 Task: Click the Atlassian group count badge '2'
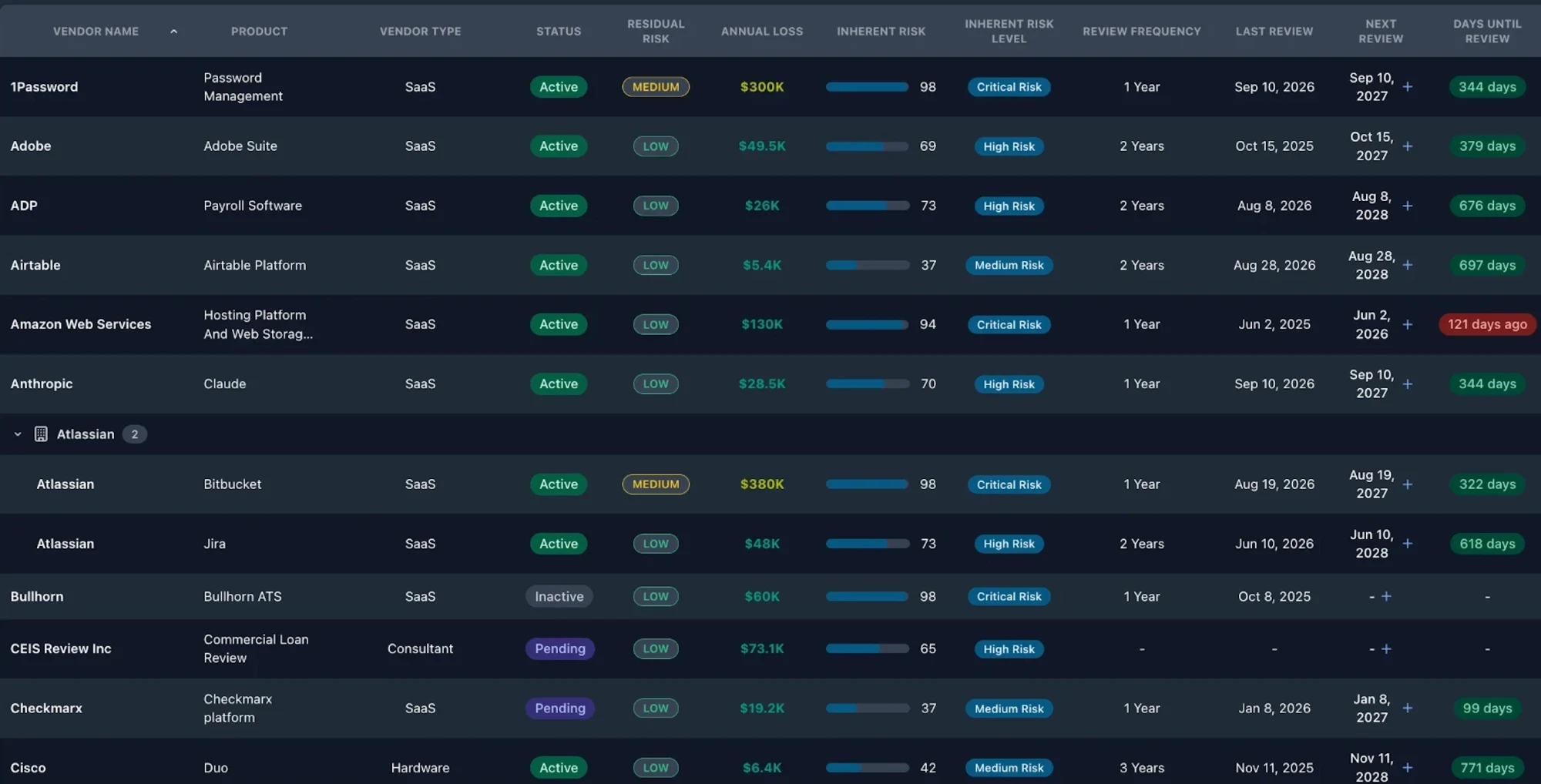[x=135, y=434]
